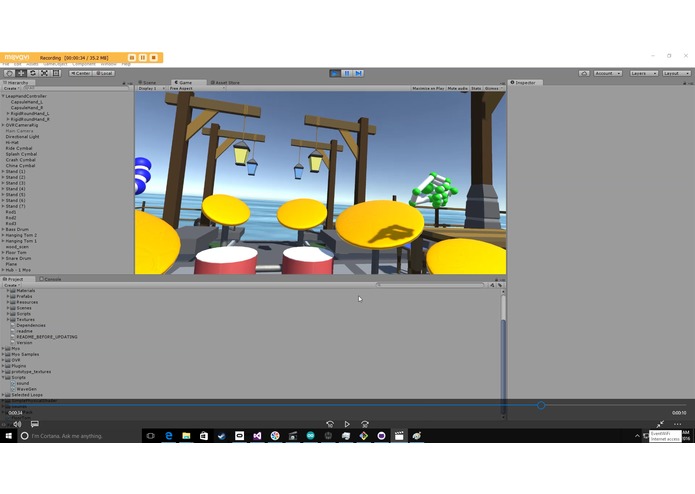Select Snare Drum in the Hierarchy

(x=18, y=258)
